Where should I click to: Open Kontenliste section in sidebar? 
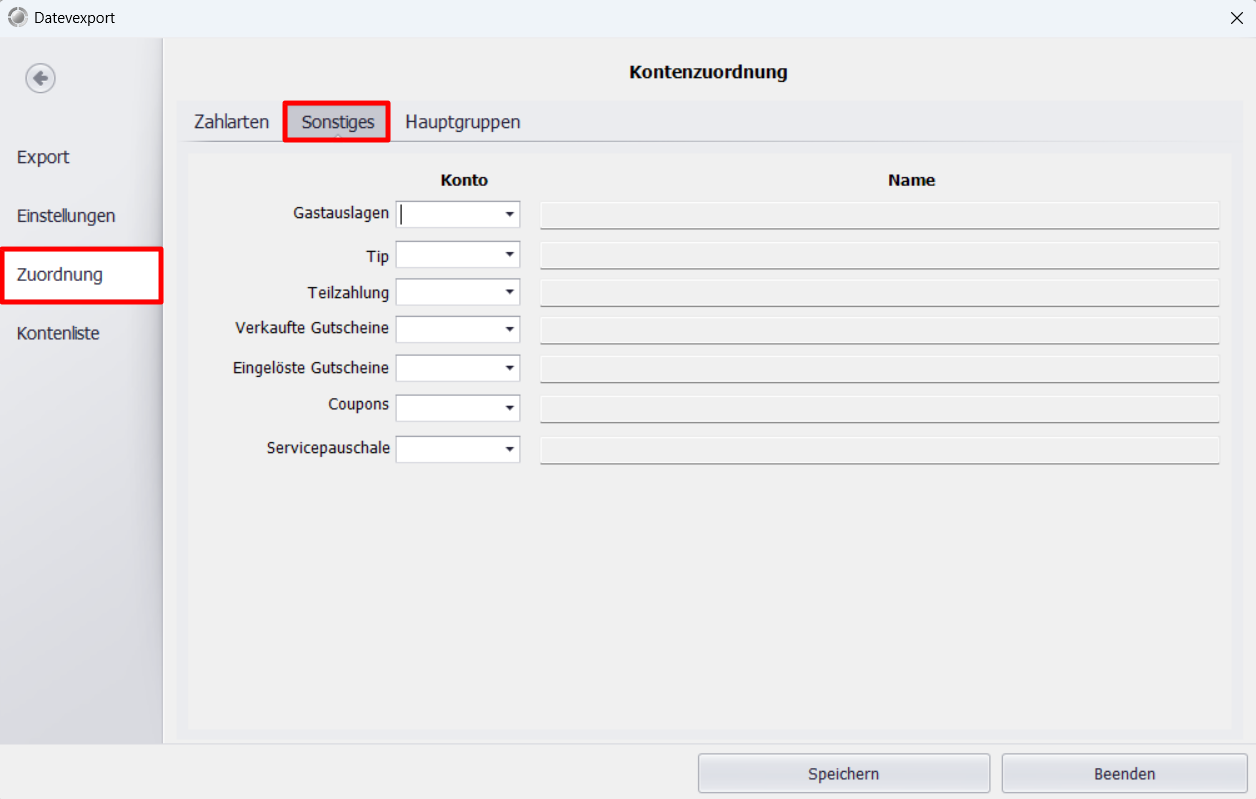pos(58,333)
